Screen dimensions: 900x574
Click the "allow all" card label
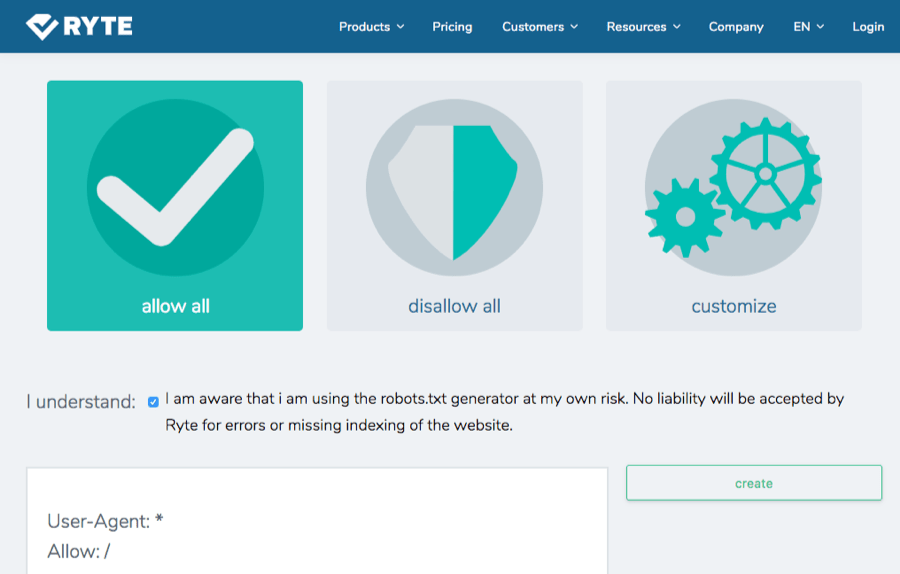175,306
